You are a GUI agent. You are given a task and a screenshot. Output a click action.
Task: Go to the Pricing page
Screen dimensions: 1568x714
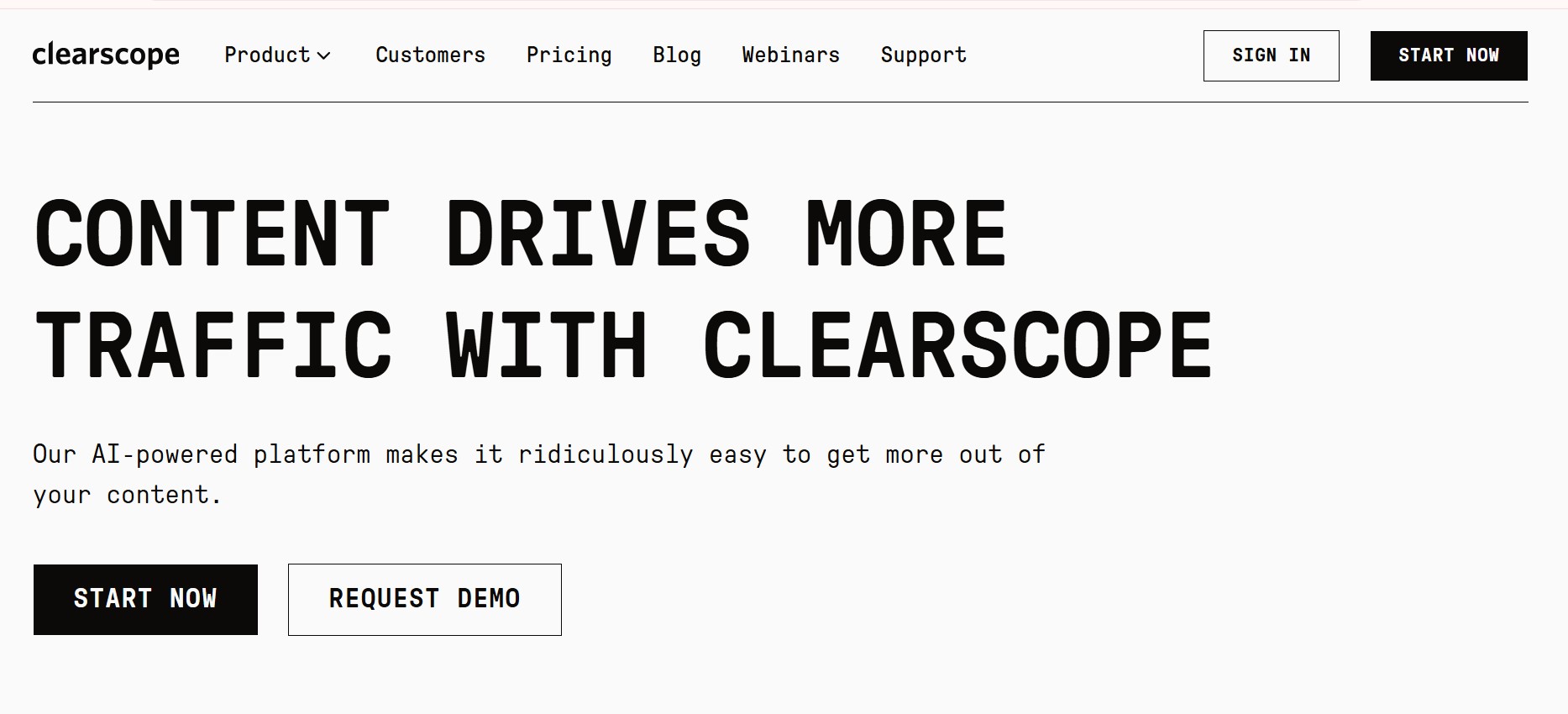click(x=569, y=55)
